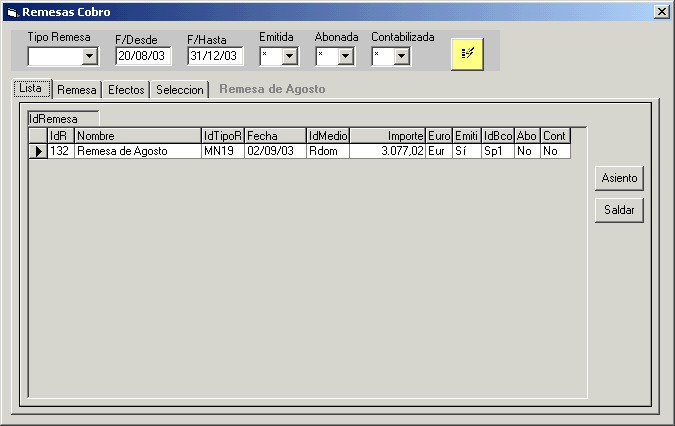
Task: Click the Remesas Cobro title bar icon
Action: click(x=12, y=12)
